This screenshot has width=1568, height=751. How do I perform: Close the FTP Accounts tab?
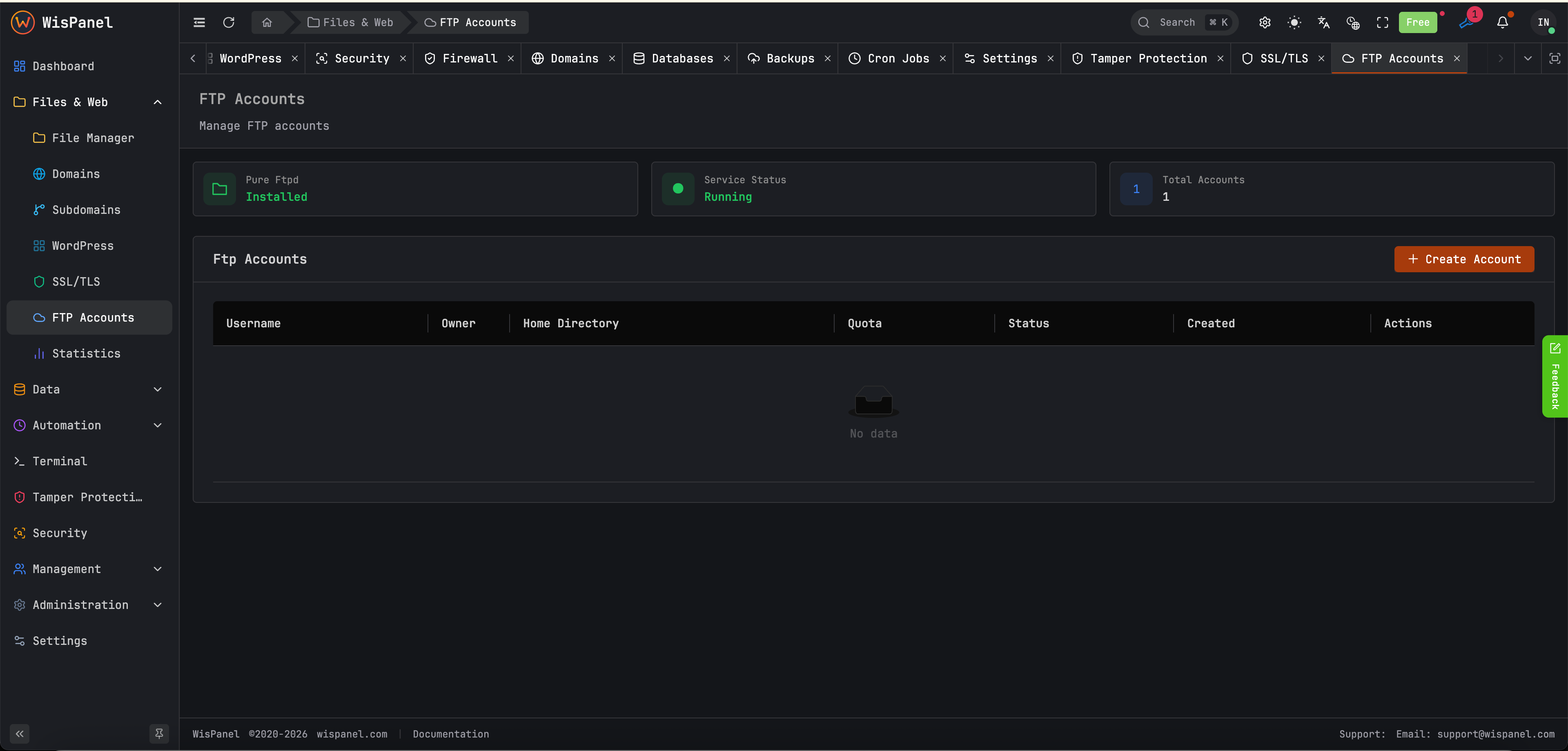click(1457, 58)
